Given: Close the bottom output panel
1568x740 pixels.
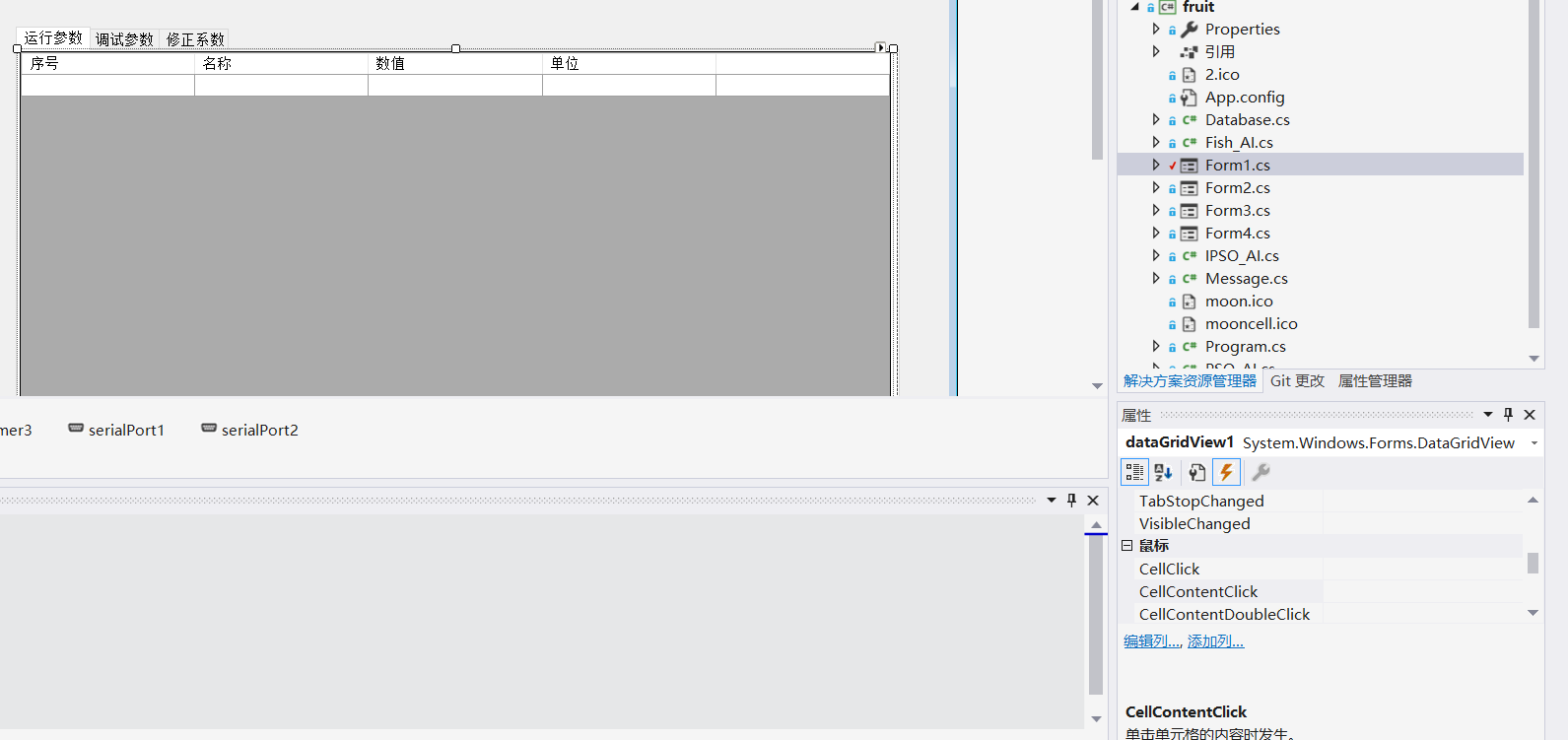Looking at the screenshot, I should coord(1093,501).
